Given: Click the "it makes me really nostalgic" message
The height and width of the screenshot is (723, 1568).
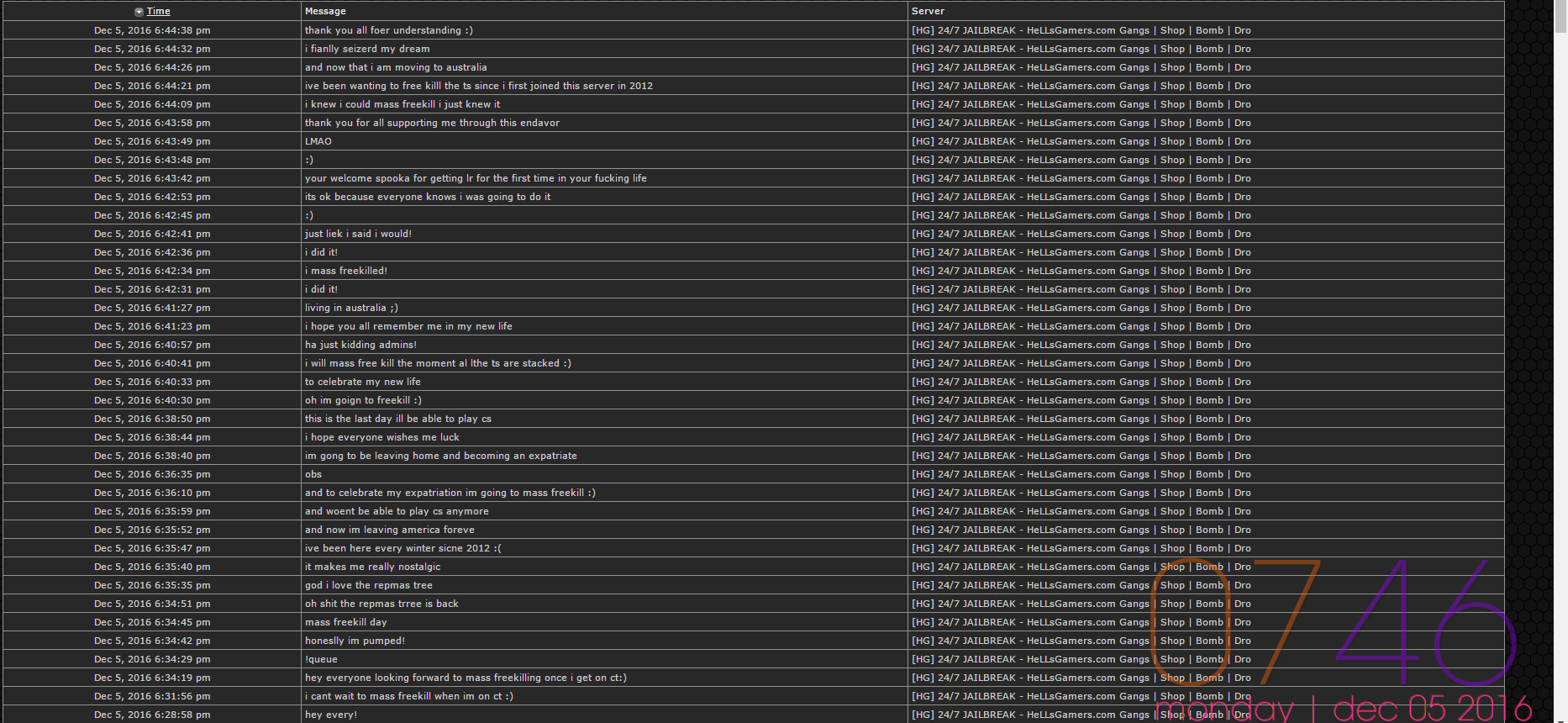Looking at the screenshot, I should (372, 567).
